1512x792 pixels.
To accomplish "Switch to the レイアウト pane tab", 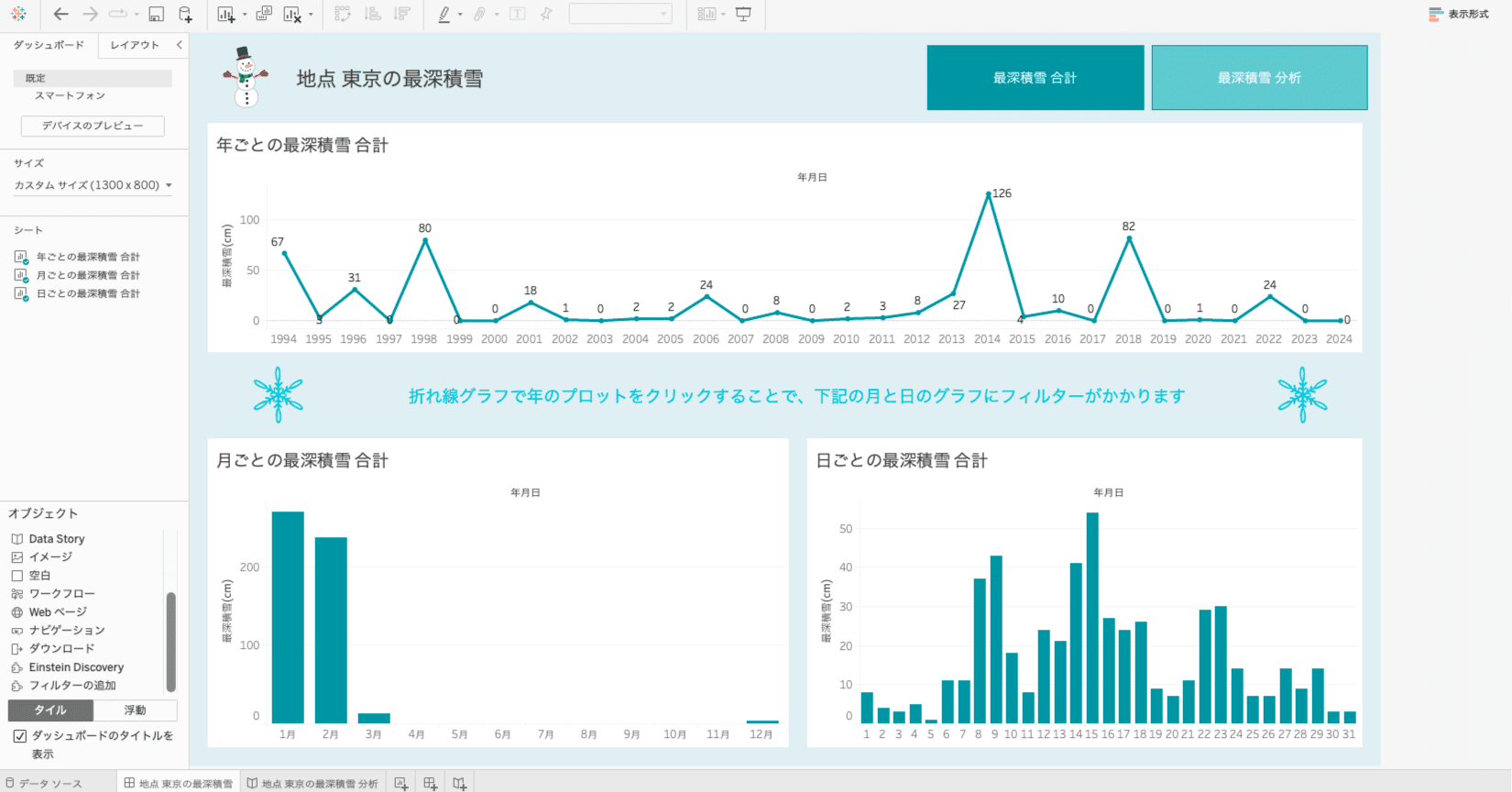I will (135, 45).
